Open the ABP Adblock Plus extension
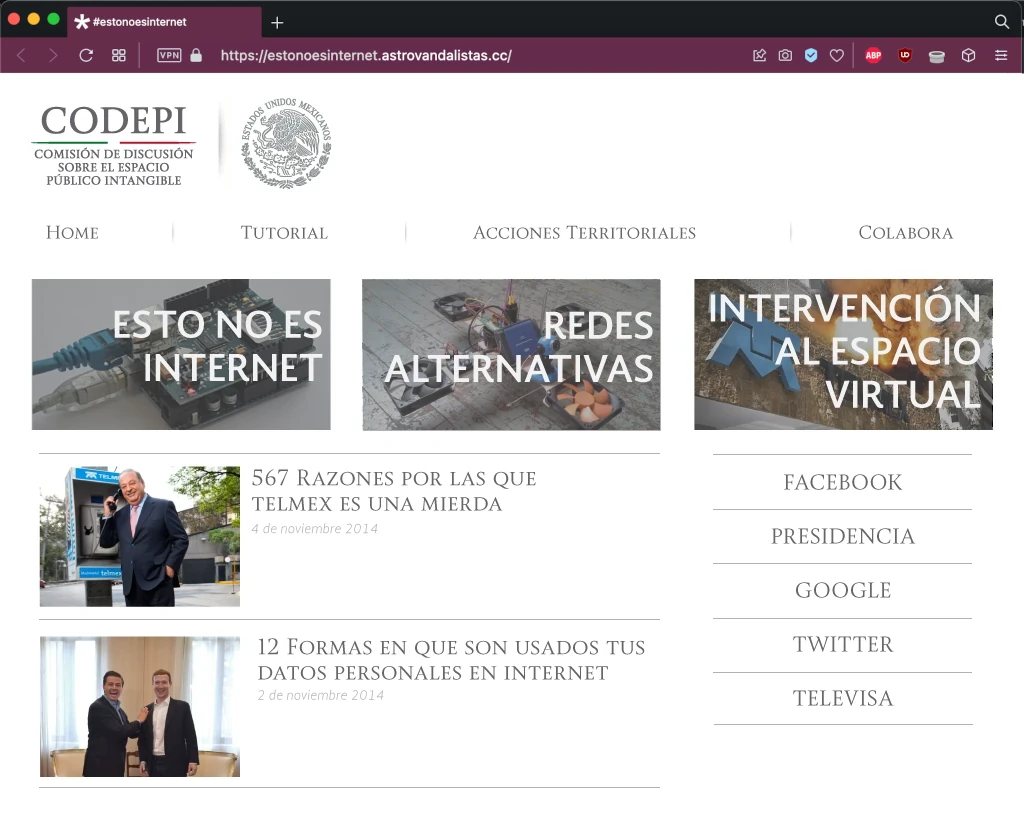This screenshot has height=813, width=1024. click(873, 56)
